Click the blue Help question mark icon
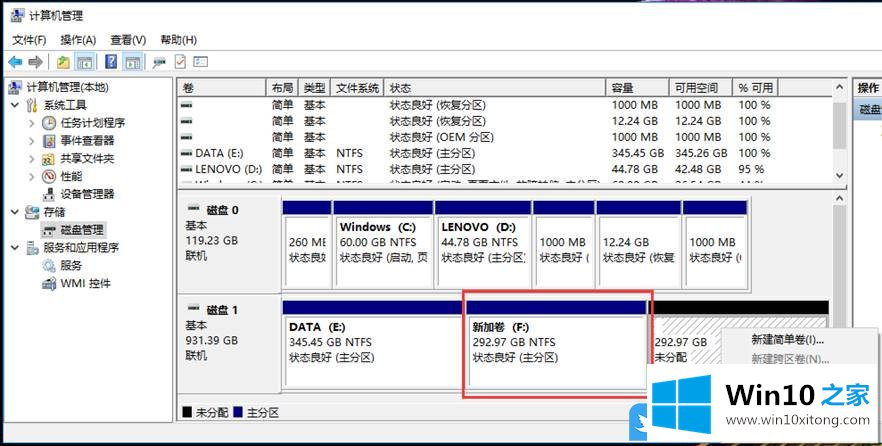Viewport: 882px width, 446px height. pos(111,62)
